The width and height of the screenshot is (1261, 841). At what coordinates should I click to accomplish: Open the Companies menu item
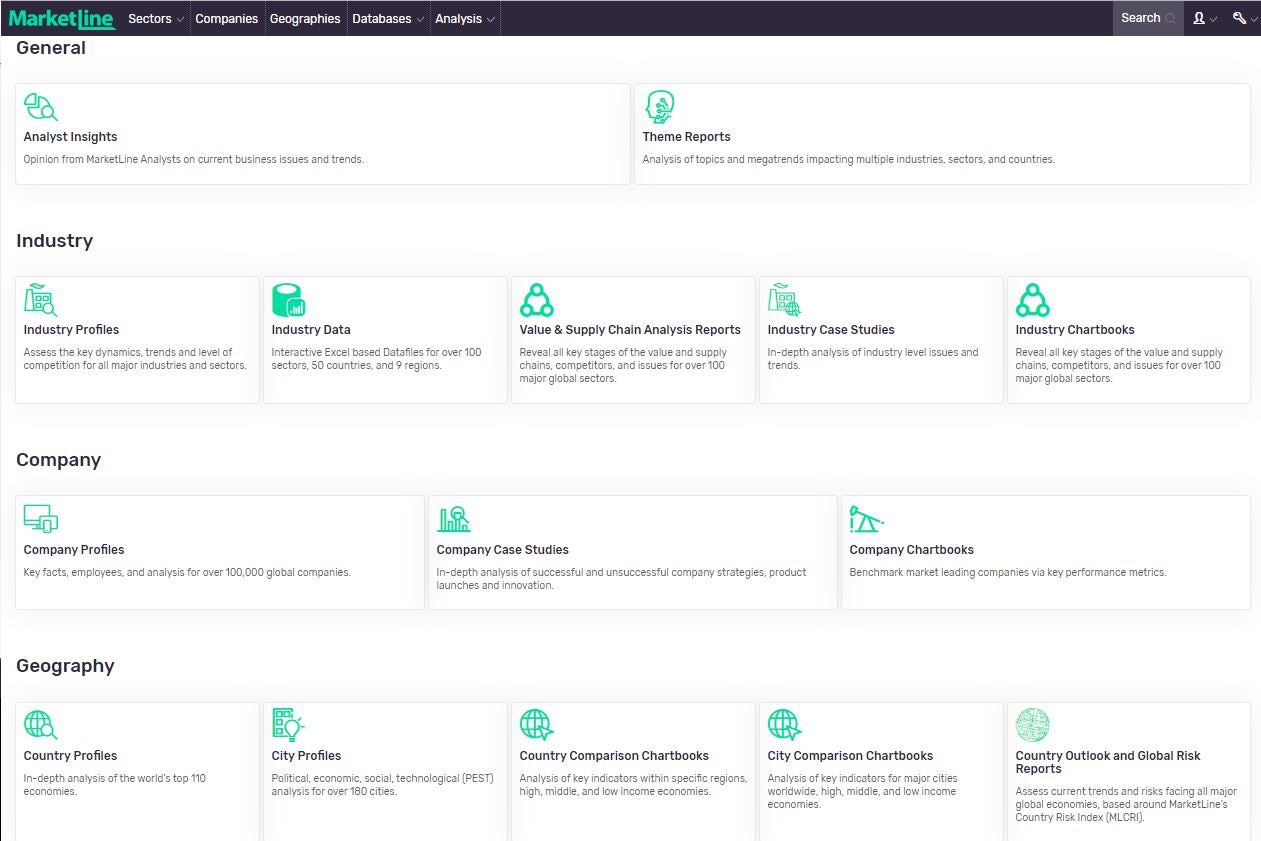click(227, 18)
